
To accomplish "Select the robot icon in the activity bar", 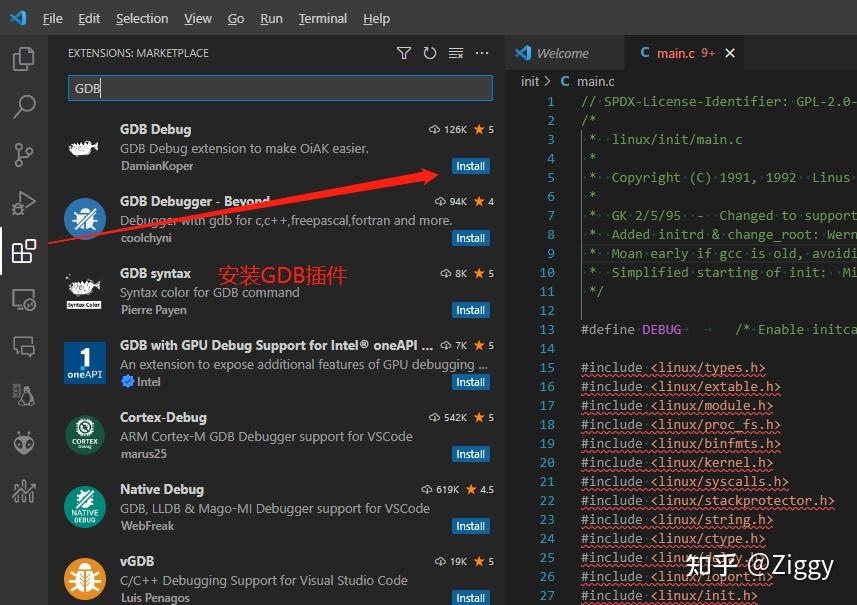I will 24,441.
